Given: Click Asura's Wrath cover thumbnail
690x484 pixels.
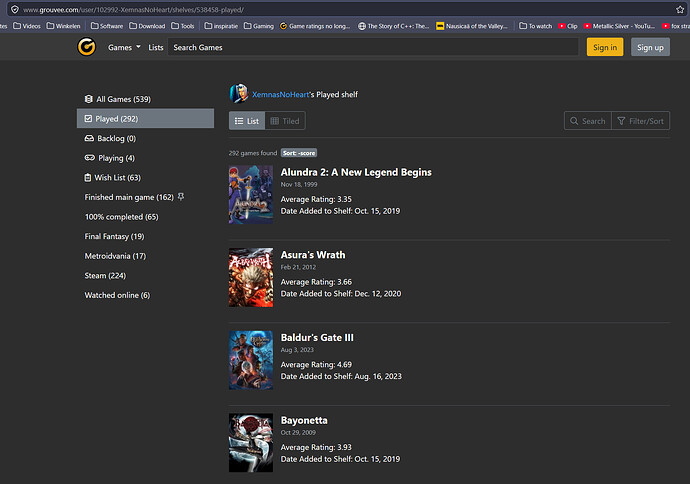Looking at the screenshot, I should pyautogui.click(x=251, y=277).
